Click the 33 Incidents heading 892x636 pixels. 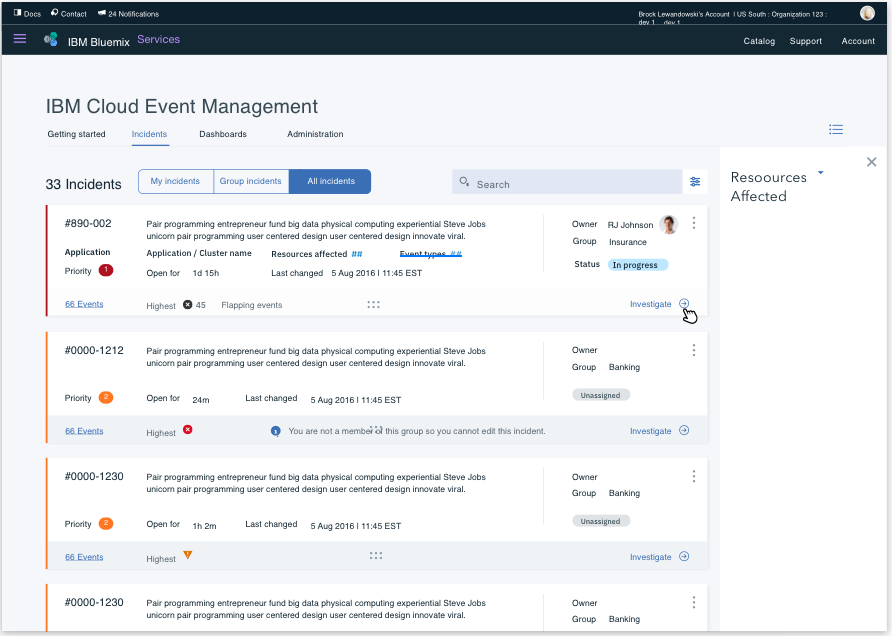84,184
